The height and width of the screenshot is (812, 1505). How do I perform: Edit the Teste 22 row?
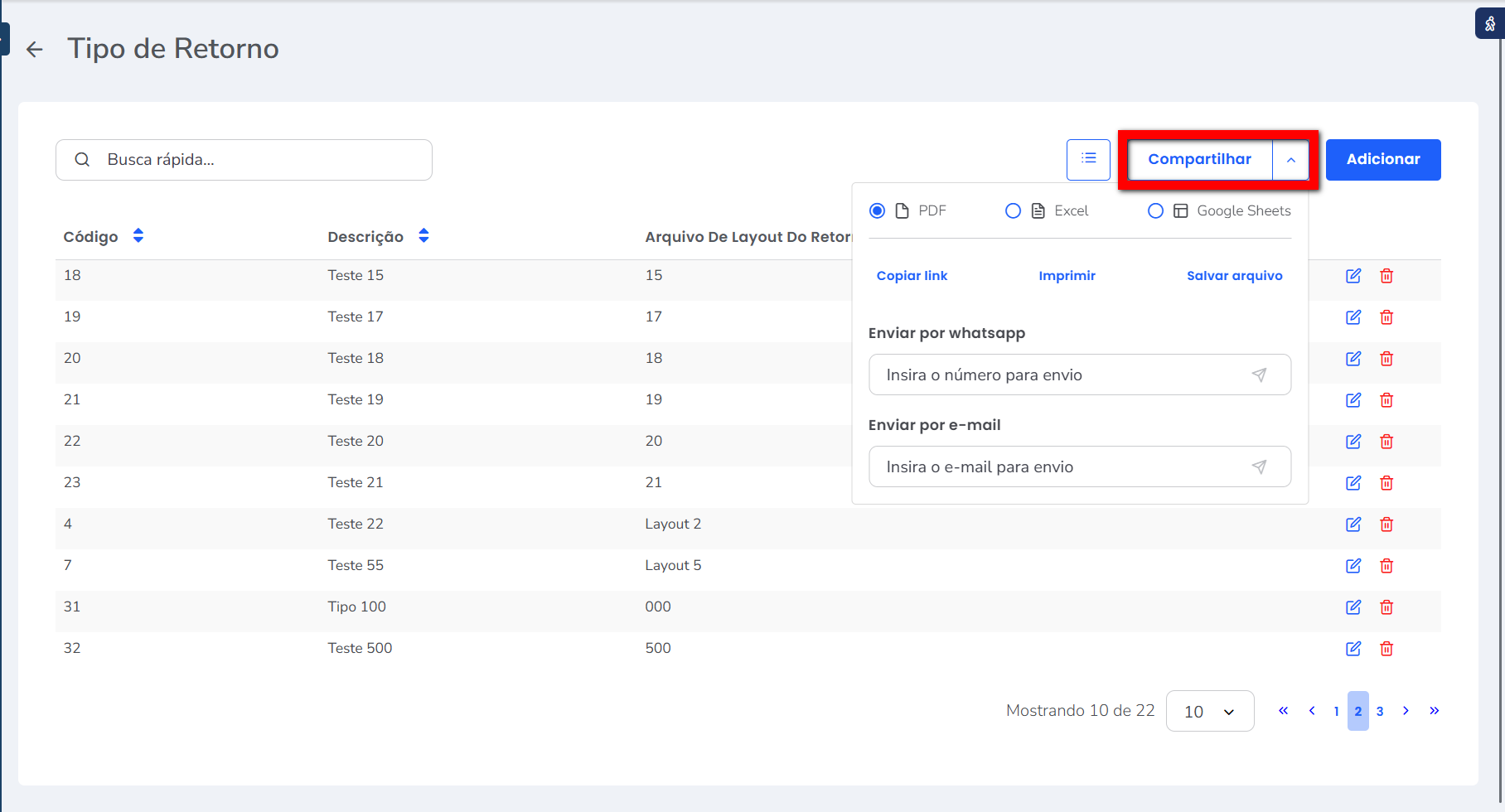(x=1353, y=524)
